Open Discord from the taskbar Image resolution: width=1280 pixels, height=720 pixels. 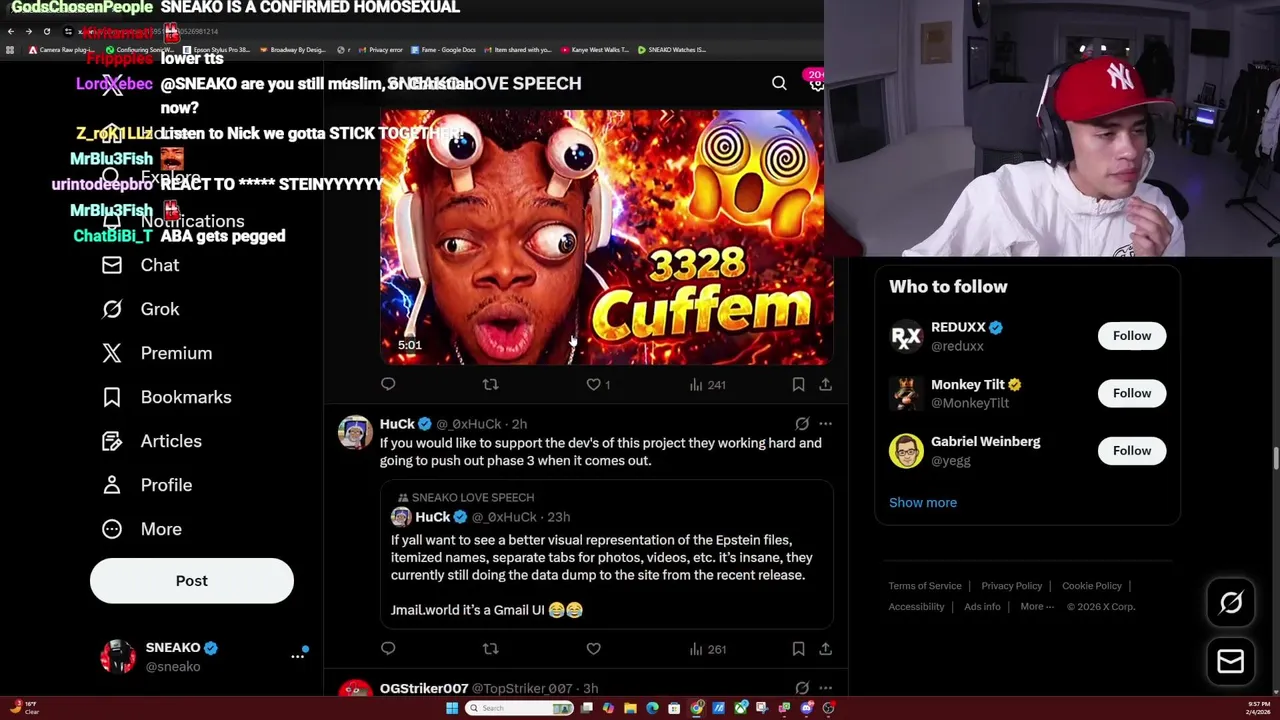[807, 708]
